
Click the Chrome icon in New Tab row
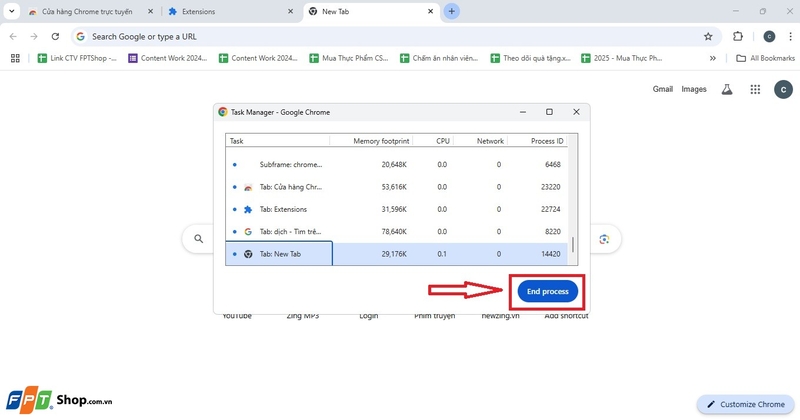(248, 254)
